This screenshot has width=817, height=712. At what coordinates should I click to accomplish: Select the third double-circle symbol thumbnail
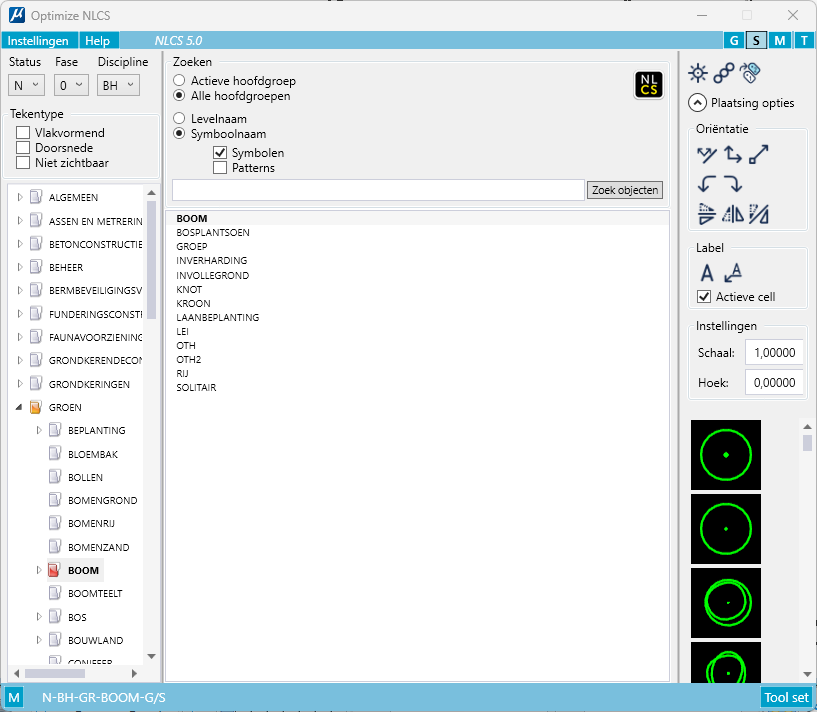(x=726, y=603)
